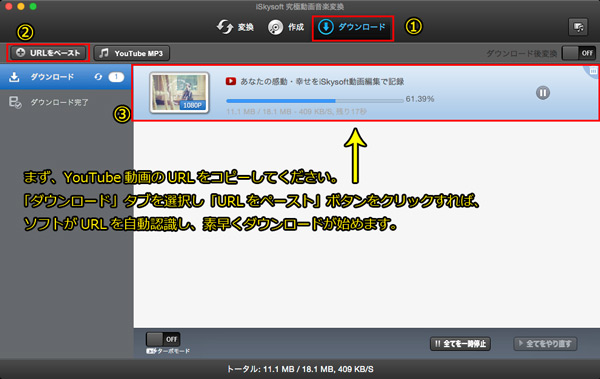
Task: Click the download progress bar at 61.39%
Action: tap(315, 101)
